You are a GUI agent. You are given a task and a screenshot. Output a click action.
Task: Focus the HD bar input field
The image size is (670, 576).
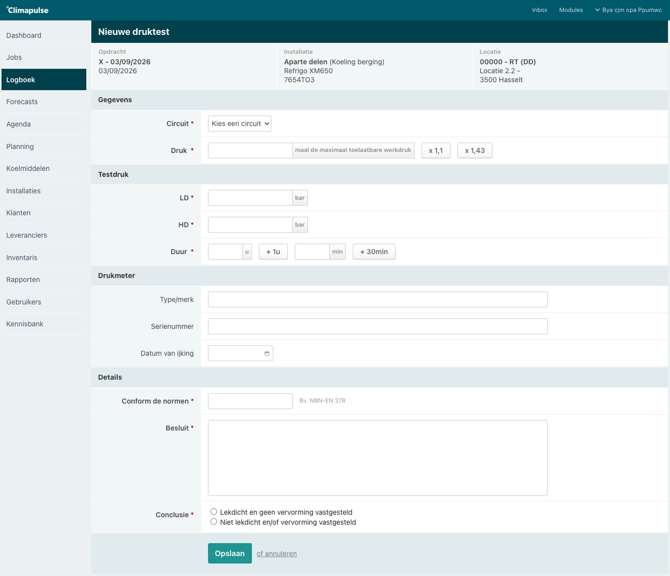tap(250, 225)
